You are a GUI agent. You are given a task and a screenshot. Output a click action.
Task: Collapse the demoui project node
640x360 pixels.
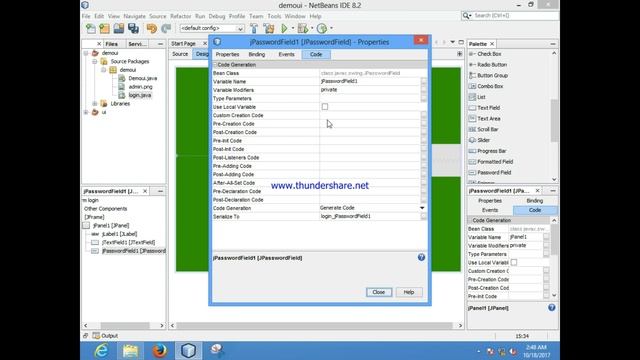pos(86,53)
